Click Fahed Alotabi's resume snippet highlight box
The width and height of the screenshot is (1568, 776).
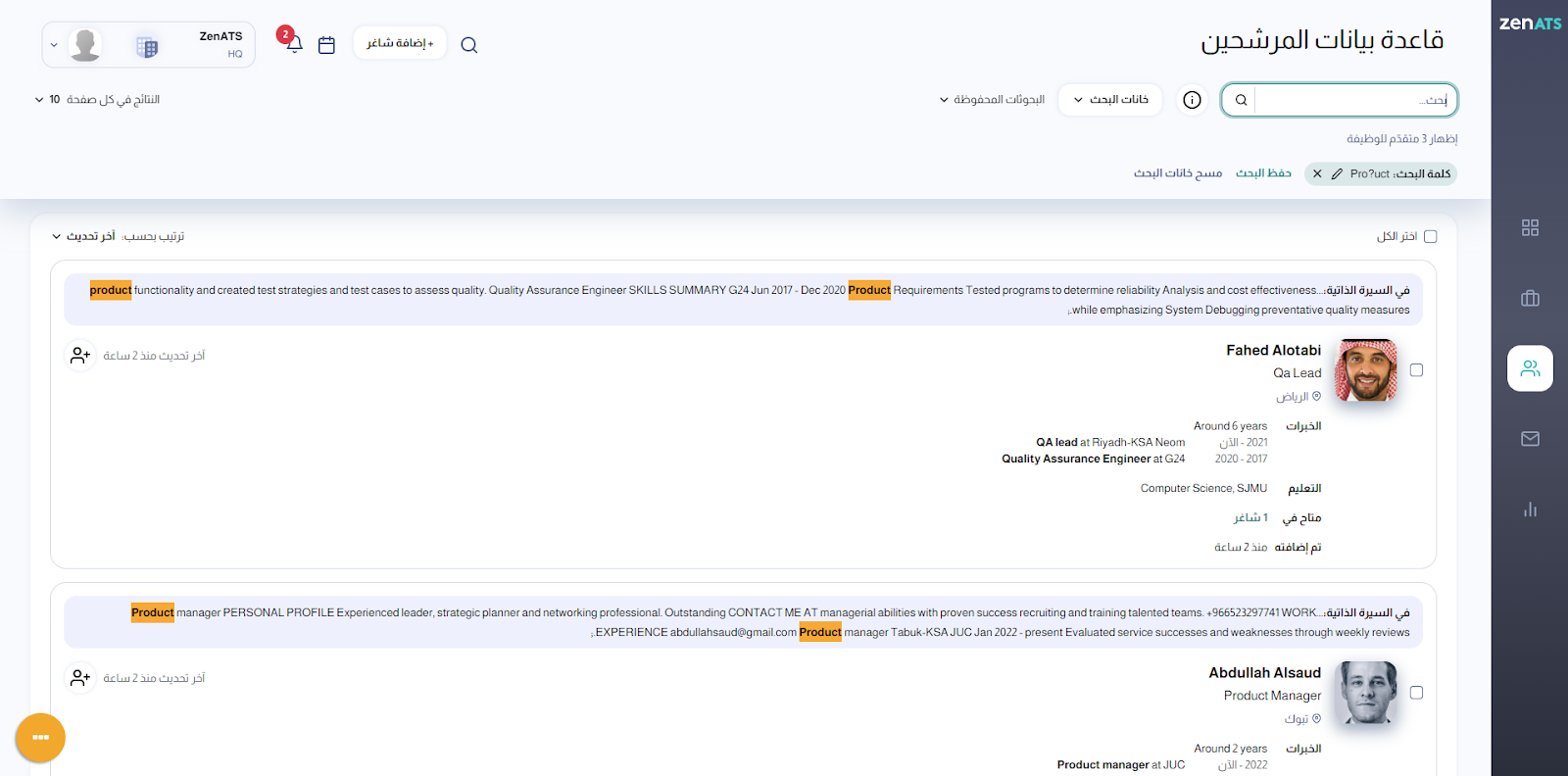[x=744, y=300]
